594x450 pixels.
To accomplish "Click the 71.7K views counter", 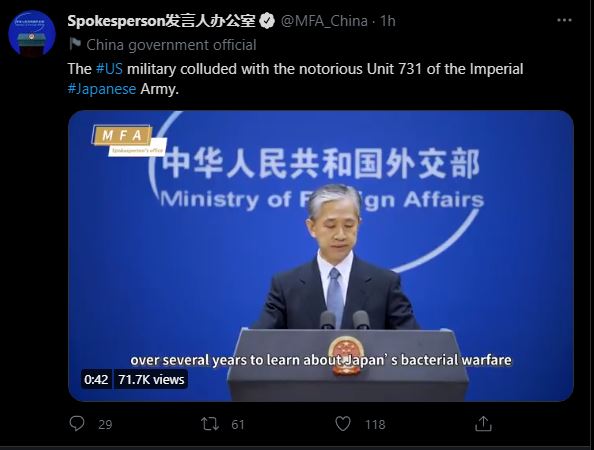I will 151,380.
